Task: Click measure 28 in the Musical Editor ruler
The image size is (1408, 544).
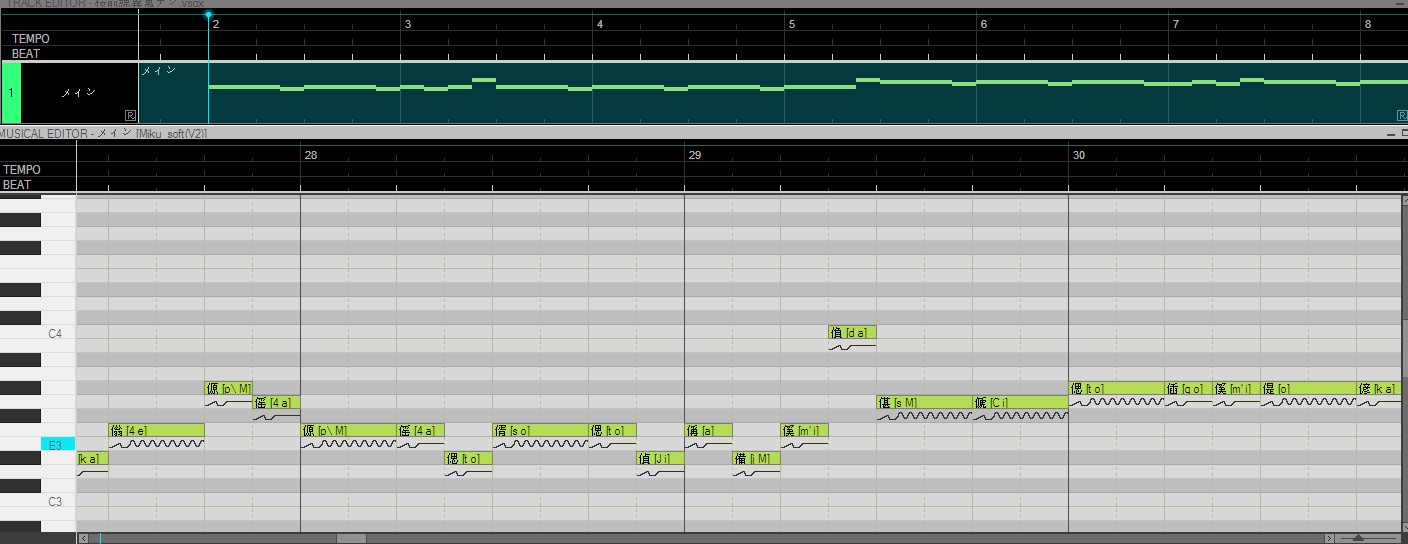Action: 311,155
